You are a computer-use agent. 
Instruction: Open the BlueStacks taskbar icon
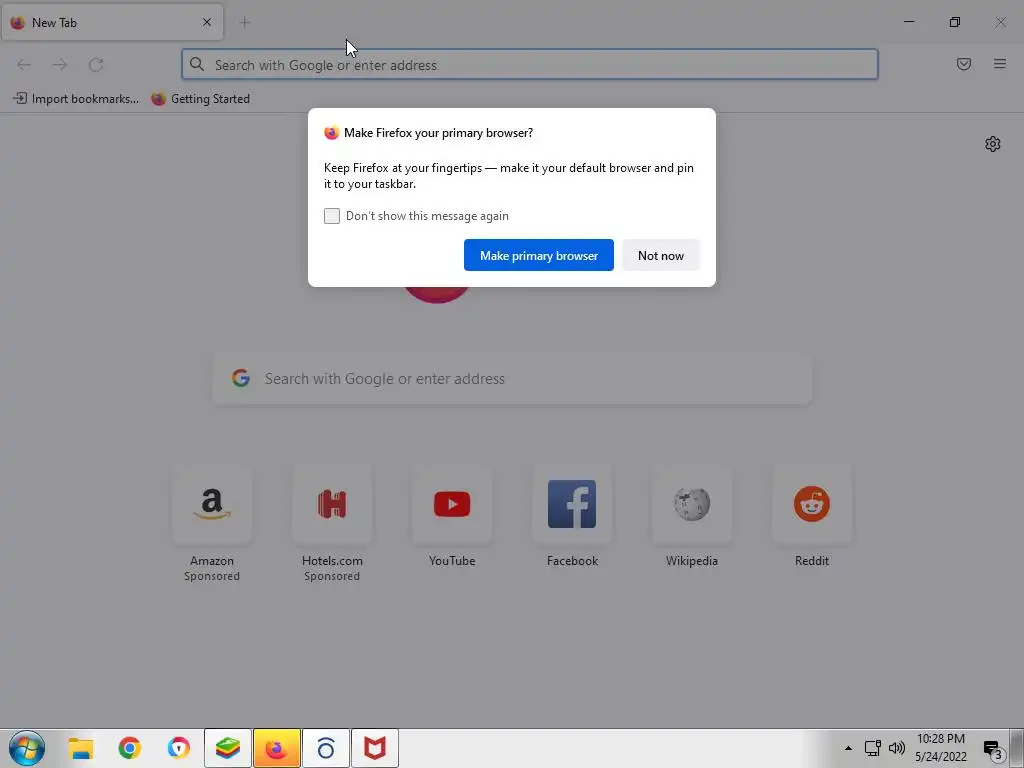[228, 748]
